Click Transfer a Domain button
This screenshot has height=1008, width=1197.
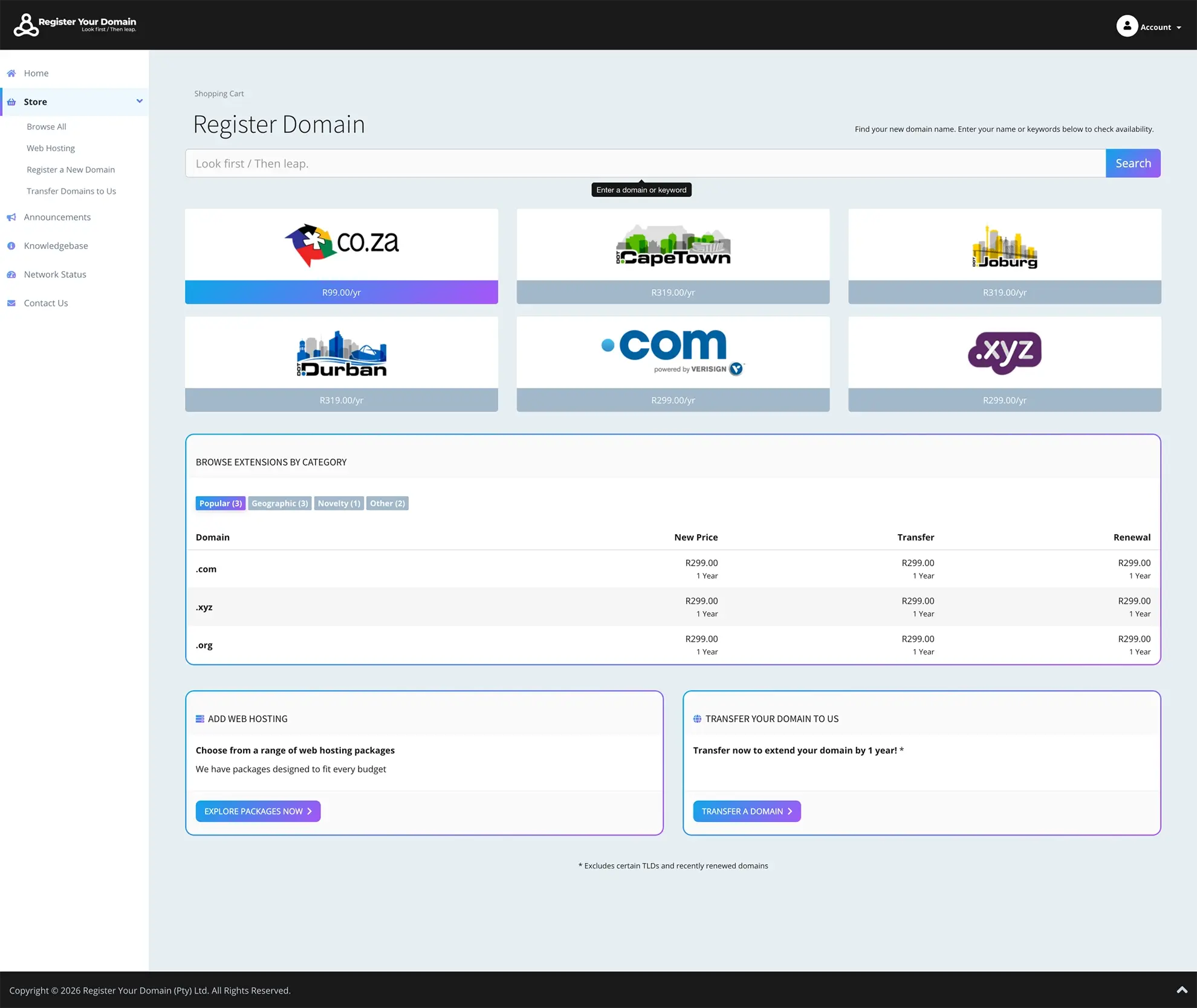tap(747, 812)
